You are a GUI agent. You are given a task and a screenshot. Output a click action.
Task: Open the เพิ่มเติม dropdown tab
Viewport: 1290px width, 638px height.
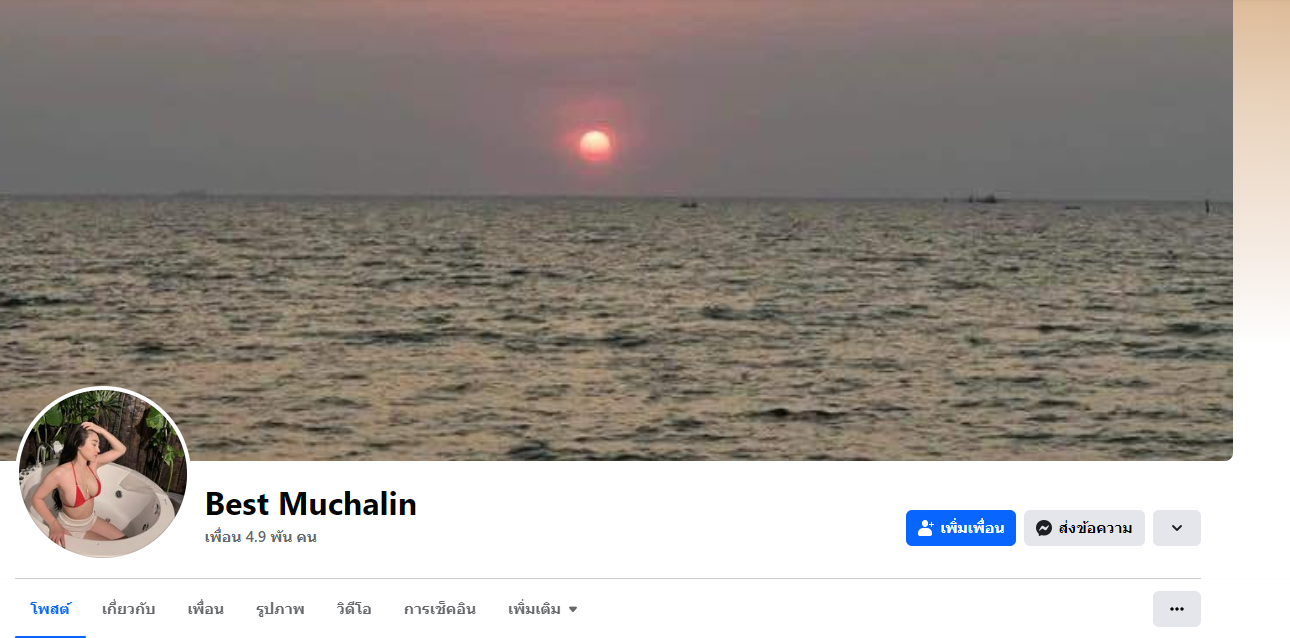click(543, 609)
